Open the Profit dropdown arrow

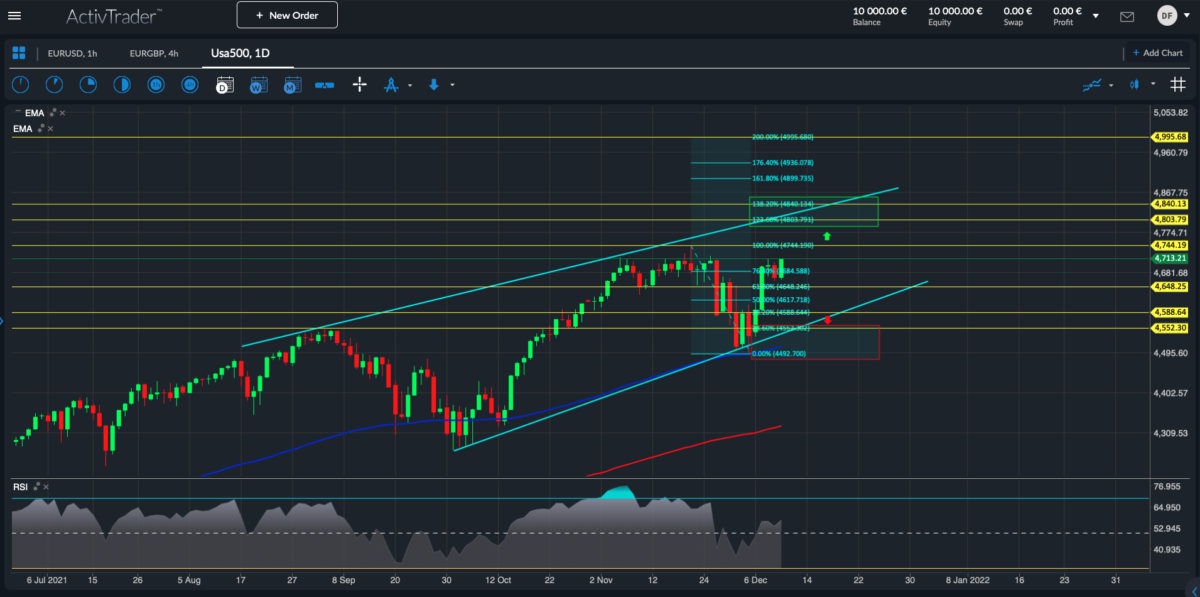[1095, 16]
